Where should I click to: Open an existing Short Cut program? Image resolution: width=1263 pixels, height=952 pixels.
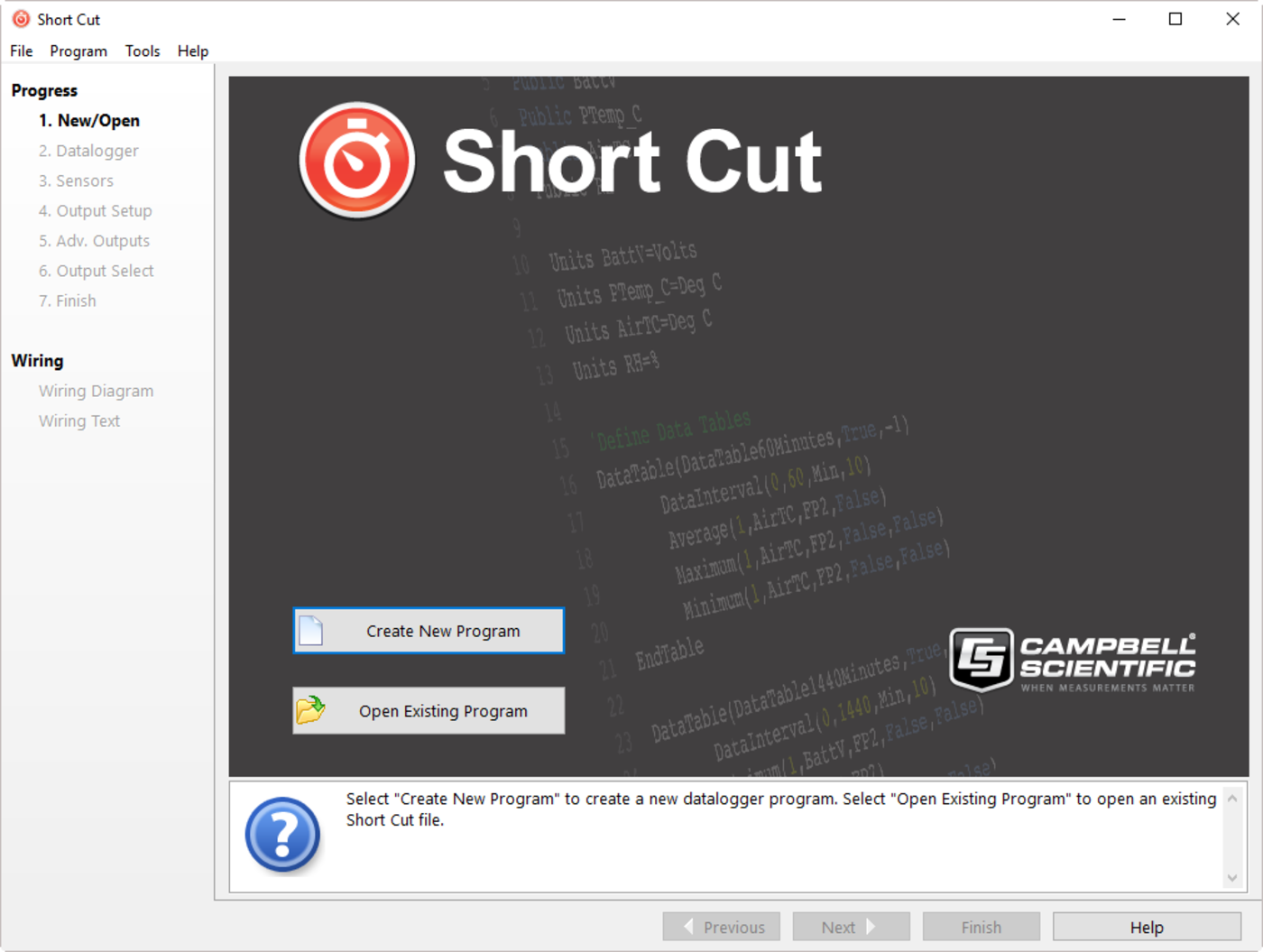429,710
